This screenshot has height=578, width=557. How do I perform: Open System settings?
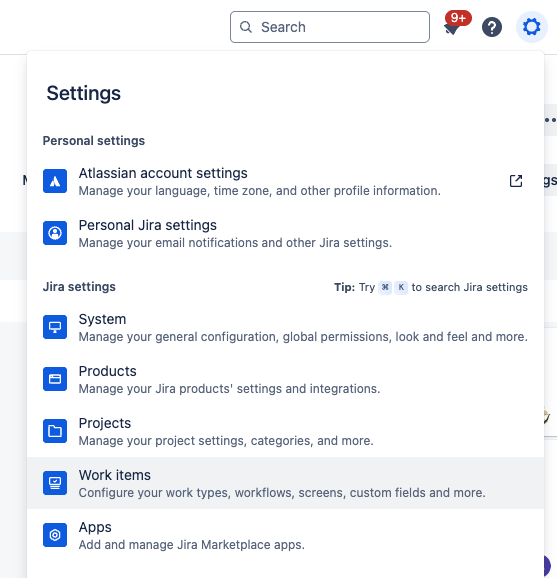click(285, 327)
